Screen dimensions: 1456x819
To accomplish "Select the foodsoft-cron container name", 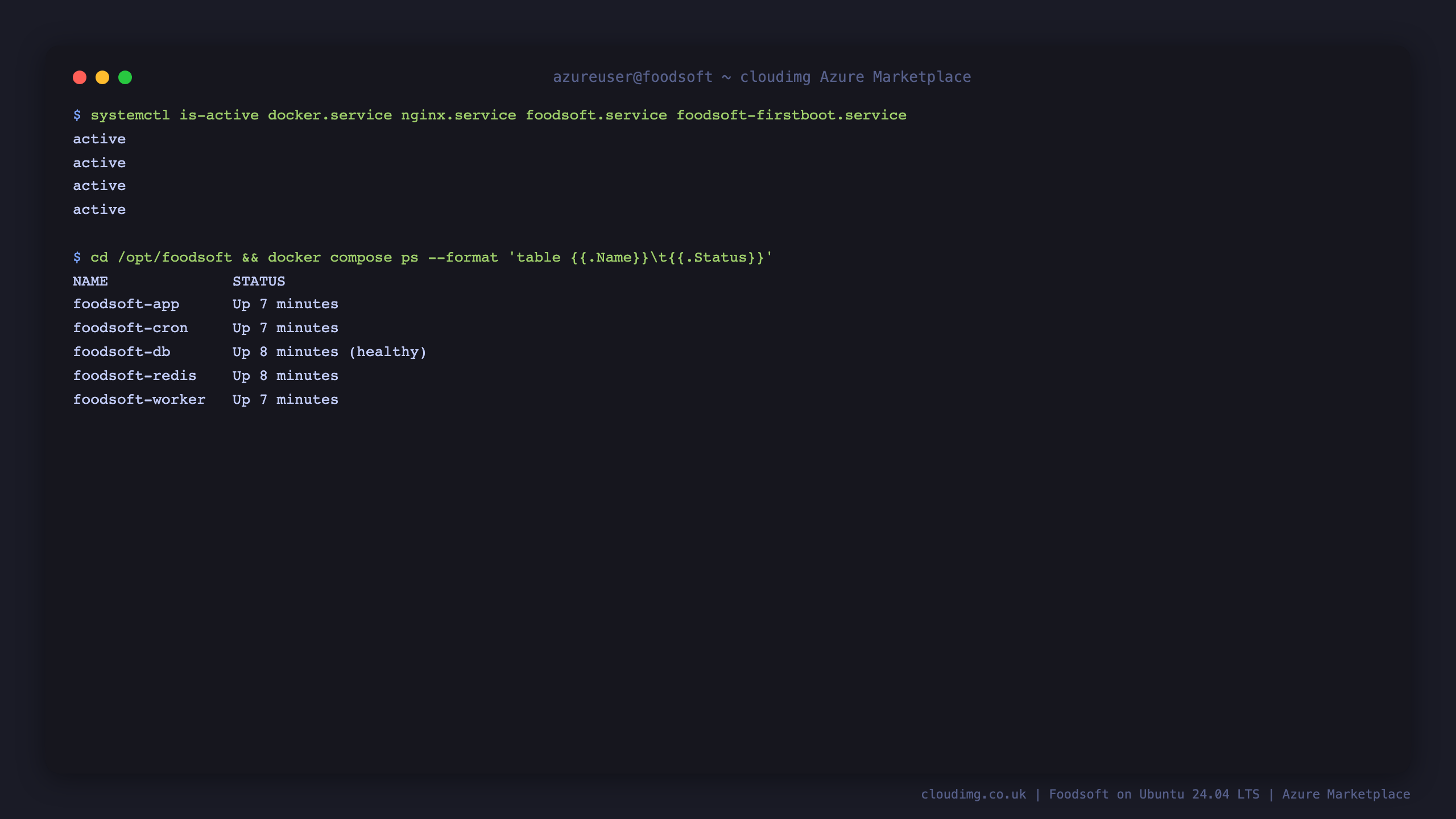I will tap(130, 328).
